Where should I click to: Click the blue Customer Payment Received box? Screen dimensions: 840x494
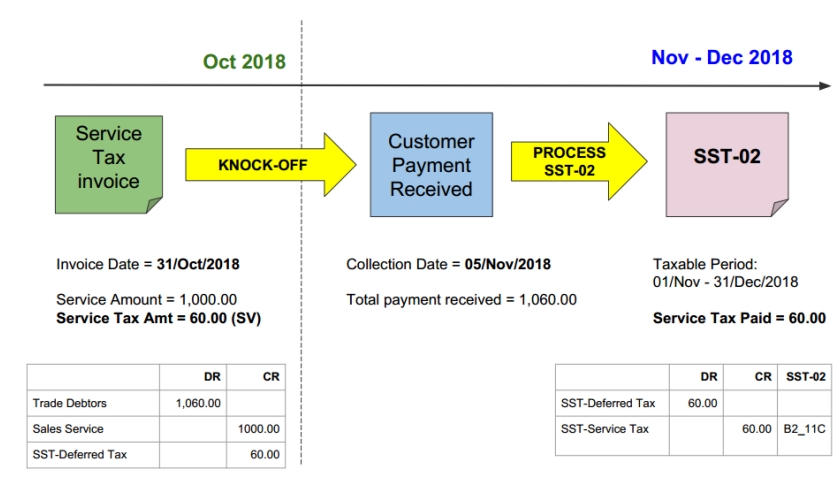tap(431, 165)
